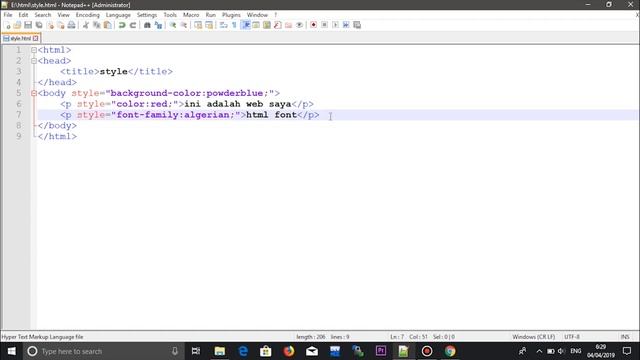Click the Print toolbar icon
Screen dimensions: 640x360
click(71, 25)
